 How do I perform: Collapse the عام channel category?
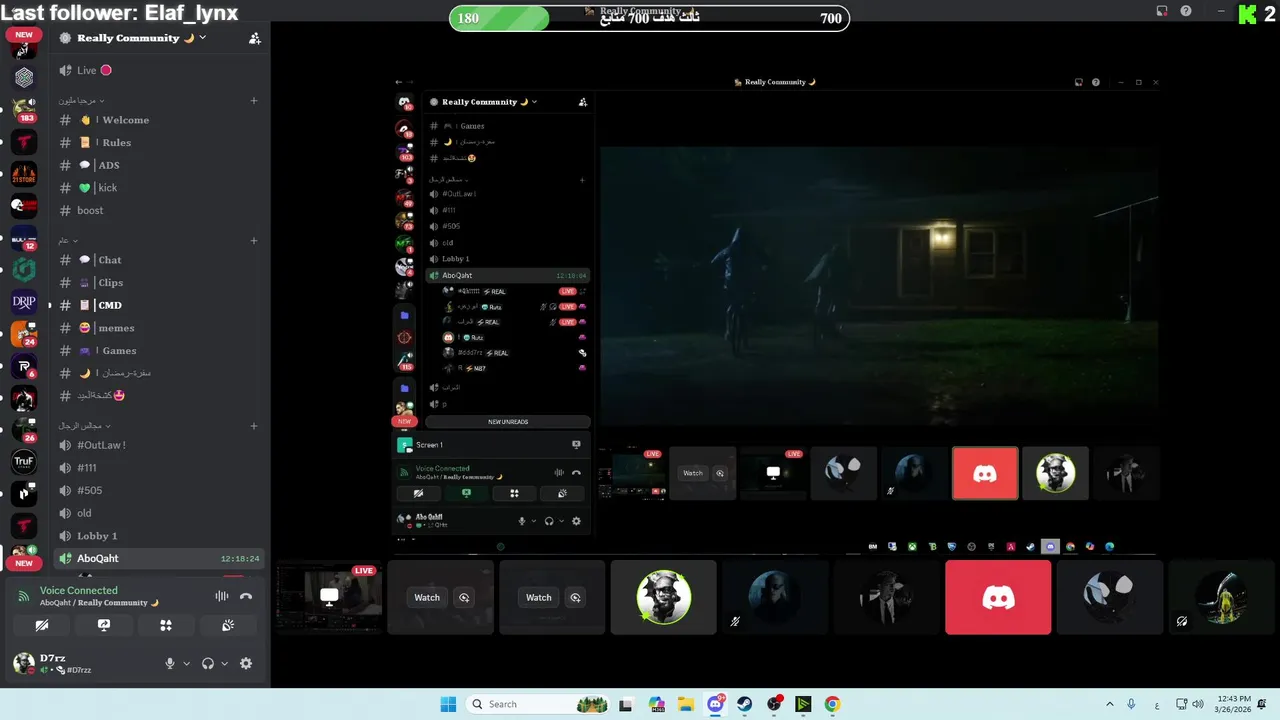[x=68, y=241]
